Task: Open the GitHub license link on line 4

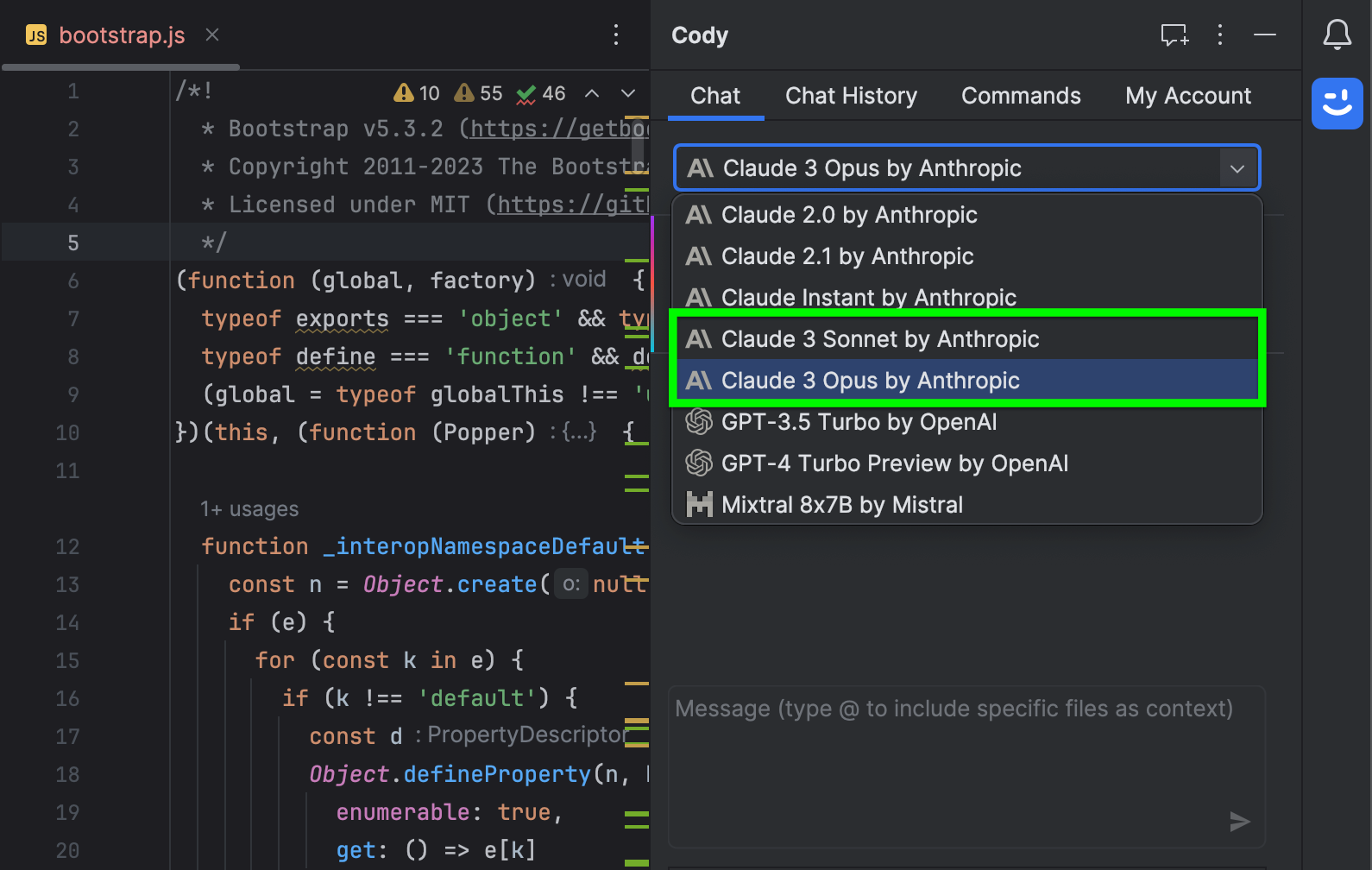Action: [x=573, y=205]
